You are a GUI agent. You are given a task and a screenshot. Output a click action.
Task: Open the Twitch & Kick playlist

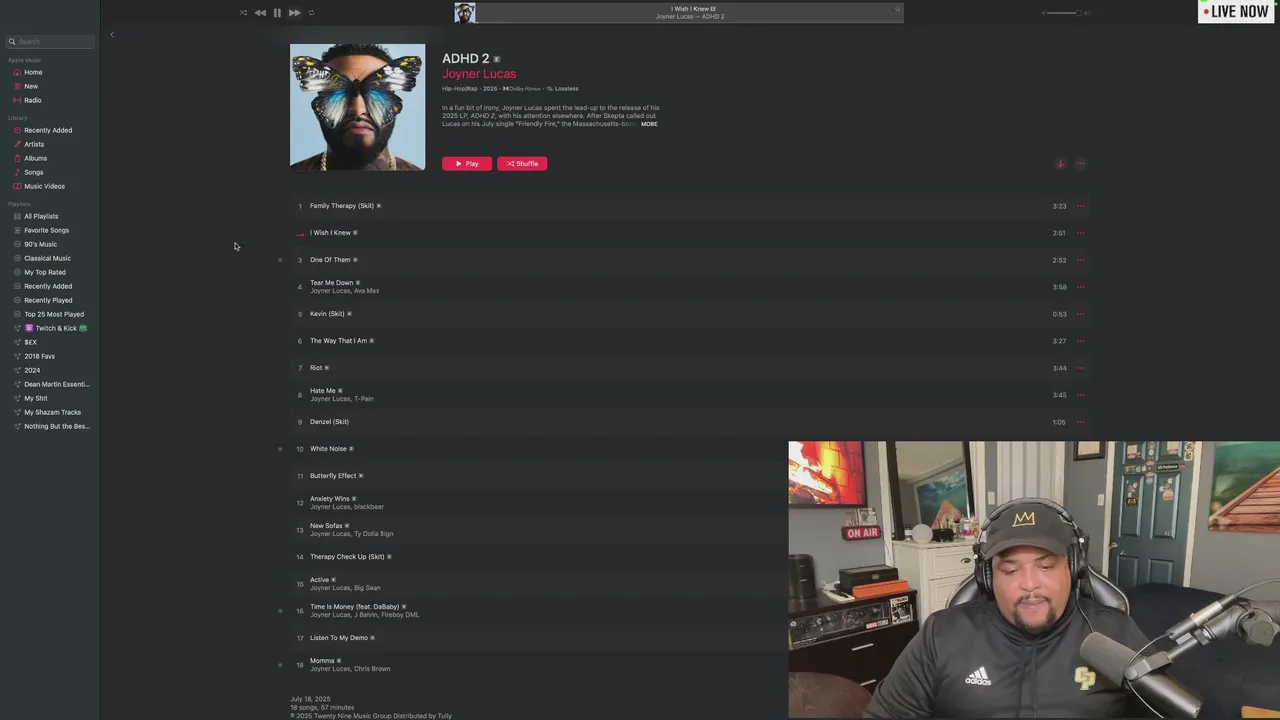point(56,328)
